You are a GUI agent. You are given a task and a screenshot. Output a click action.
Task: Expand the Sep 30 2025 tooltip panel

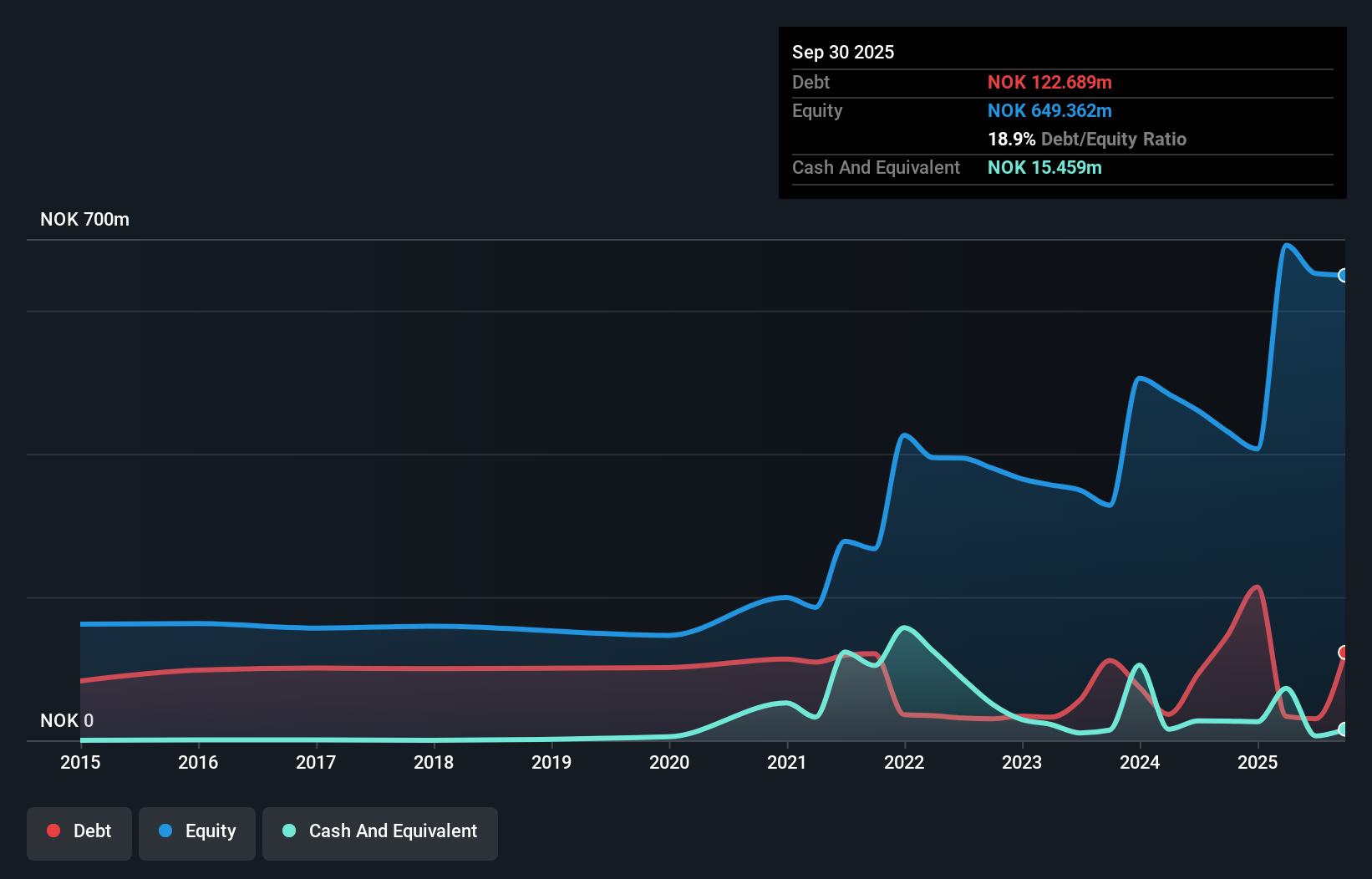[x=843, y=52]
